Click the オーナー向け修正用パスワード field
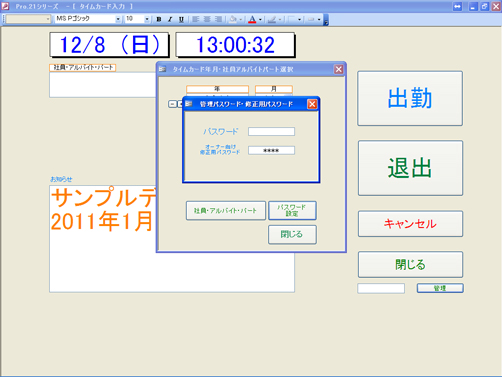This screenshot has height=377, width=502. click(x=271, y=150)
